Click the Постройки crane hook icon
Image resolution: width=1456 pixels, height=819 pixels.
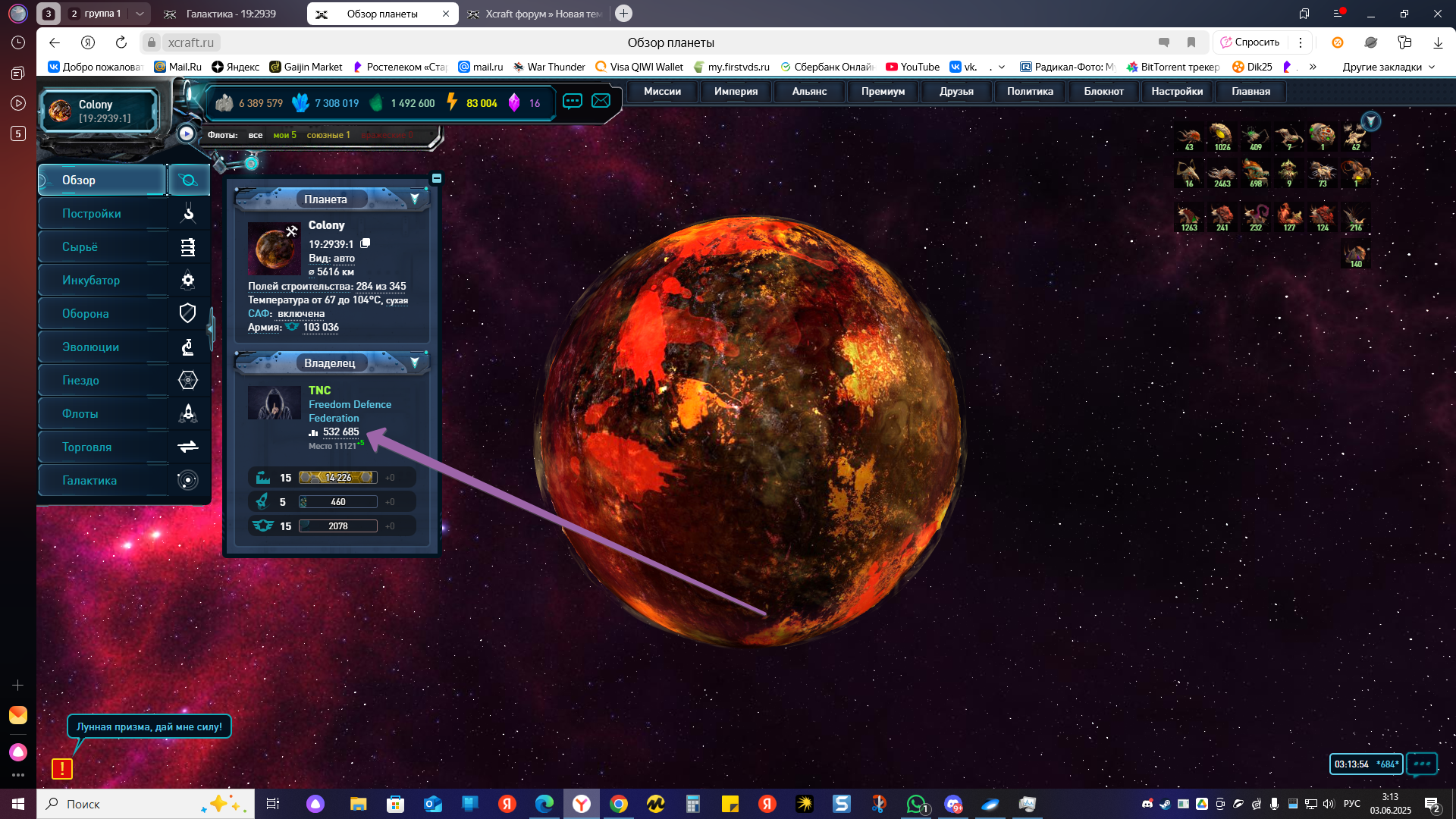(188, 213)
